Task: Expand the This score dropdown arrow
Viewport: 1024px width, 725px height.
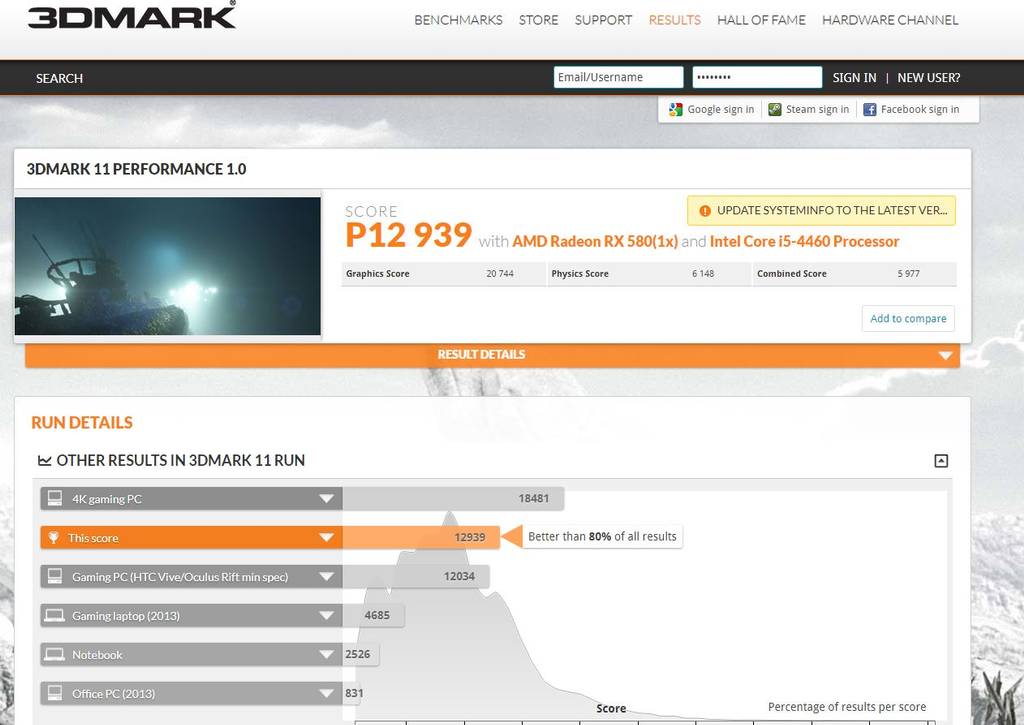Action: [327, 538]
